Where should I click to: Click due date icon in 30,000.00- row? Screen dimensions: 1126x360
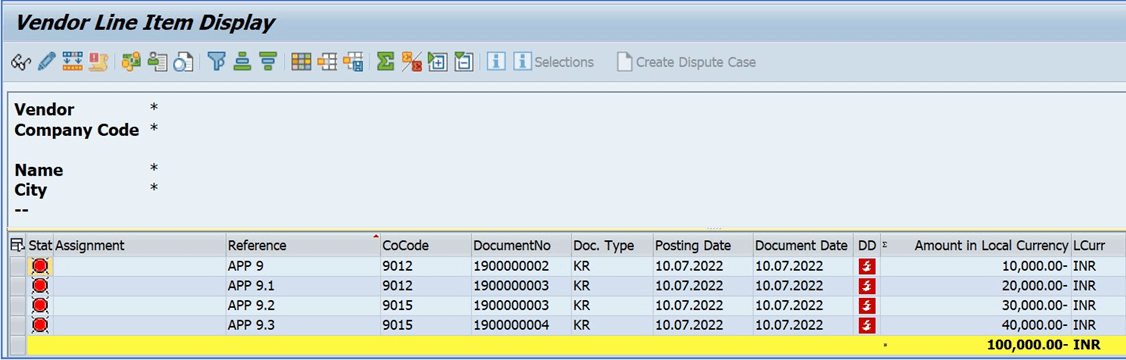867,305
